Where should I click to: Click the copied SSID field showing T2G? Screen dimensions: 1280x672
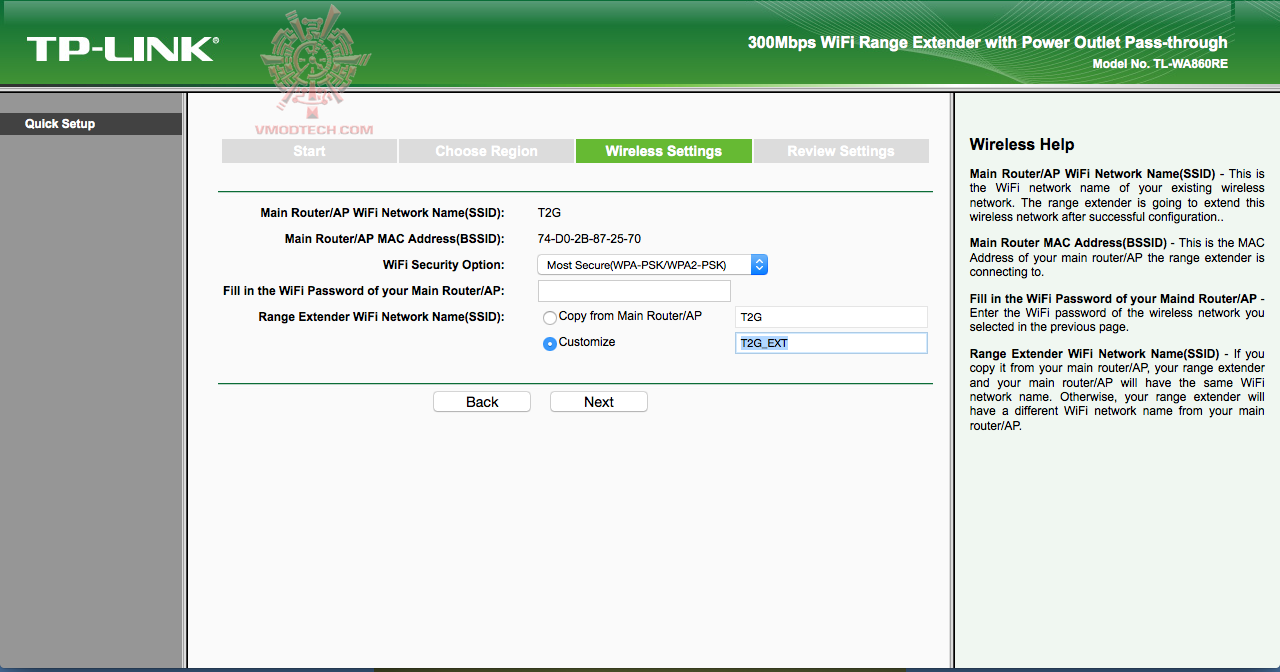point(831,317)
